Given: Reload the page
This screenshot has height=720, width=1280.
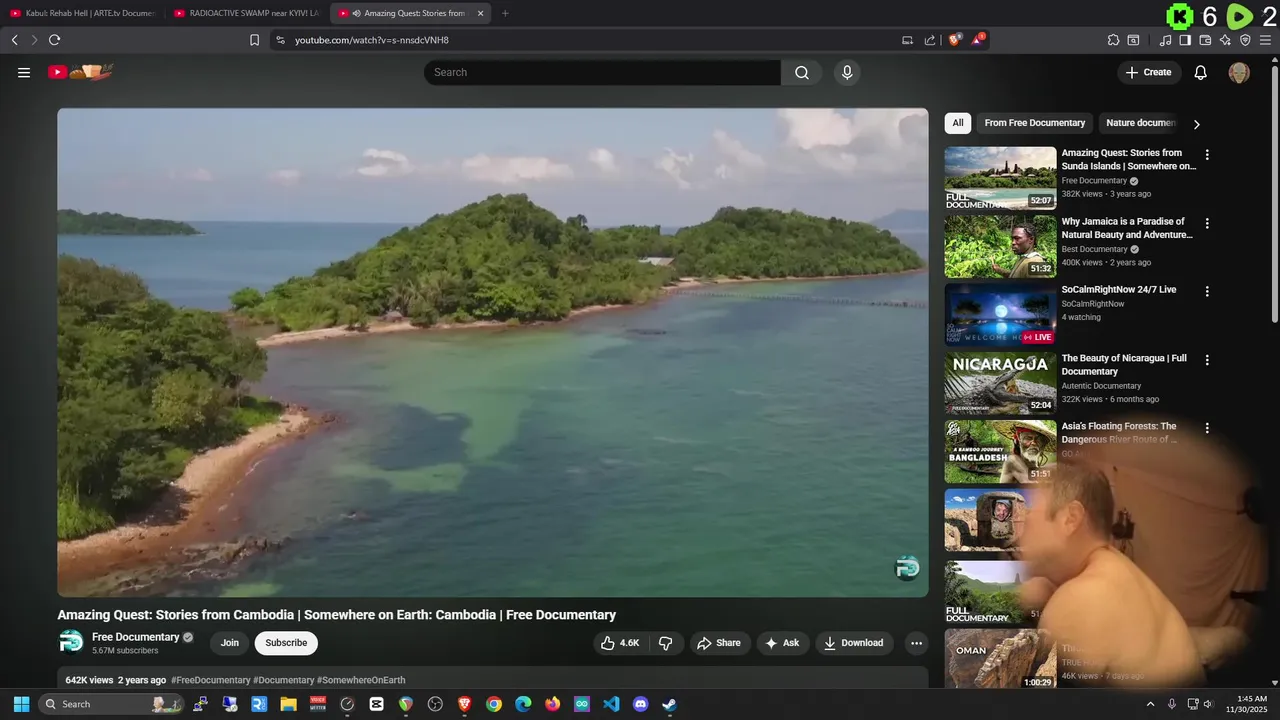Looking at the screenshot, I should [x=54, y=40].
